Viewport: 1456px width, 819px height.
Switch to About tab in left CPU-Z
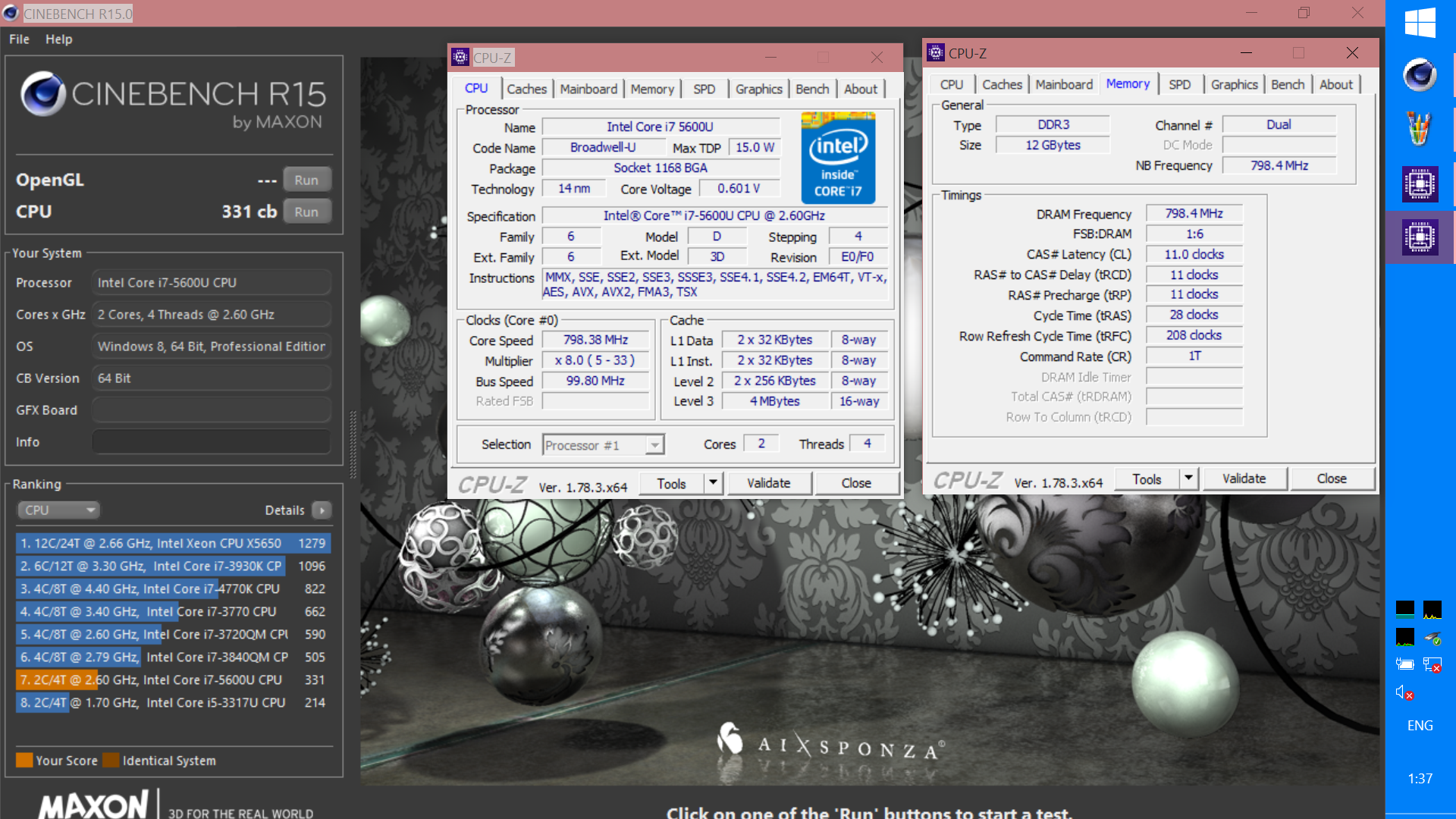861,89
